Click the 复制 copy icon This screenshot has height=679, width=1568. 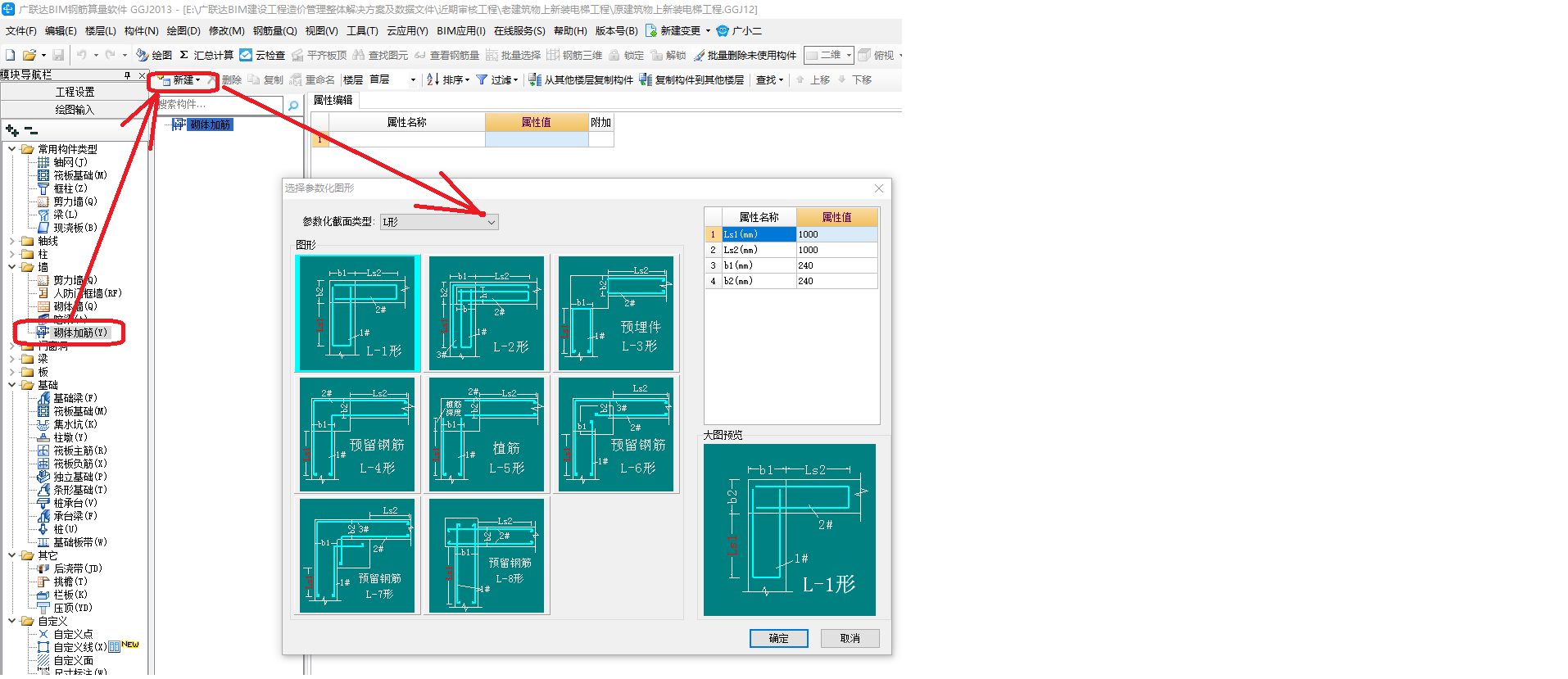[x=254, y=79]
